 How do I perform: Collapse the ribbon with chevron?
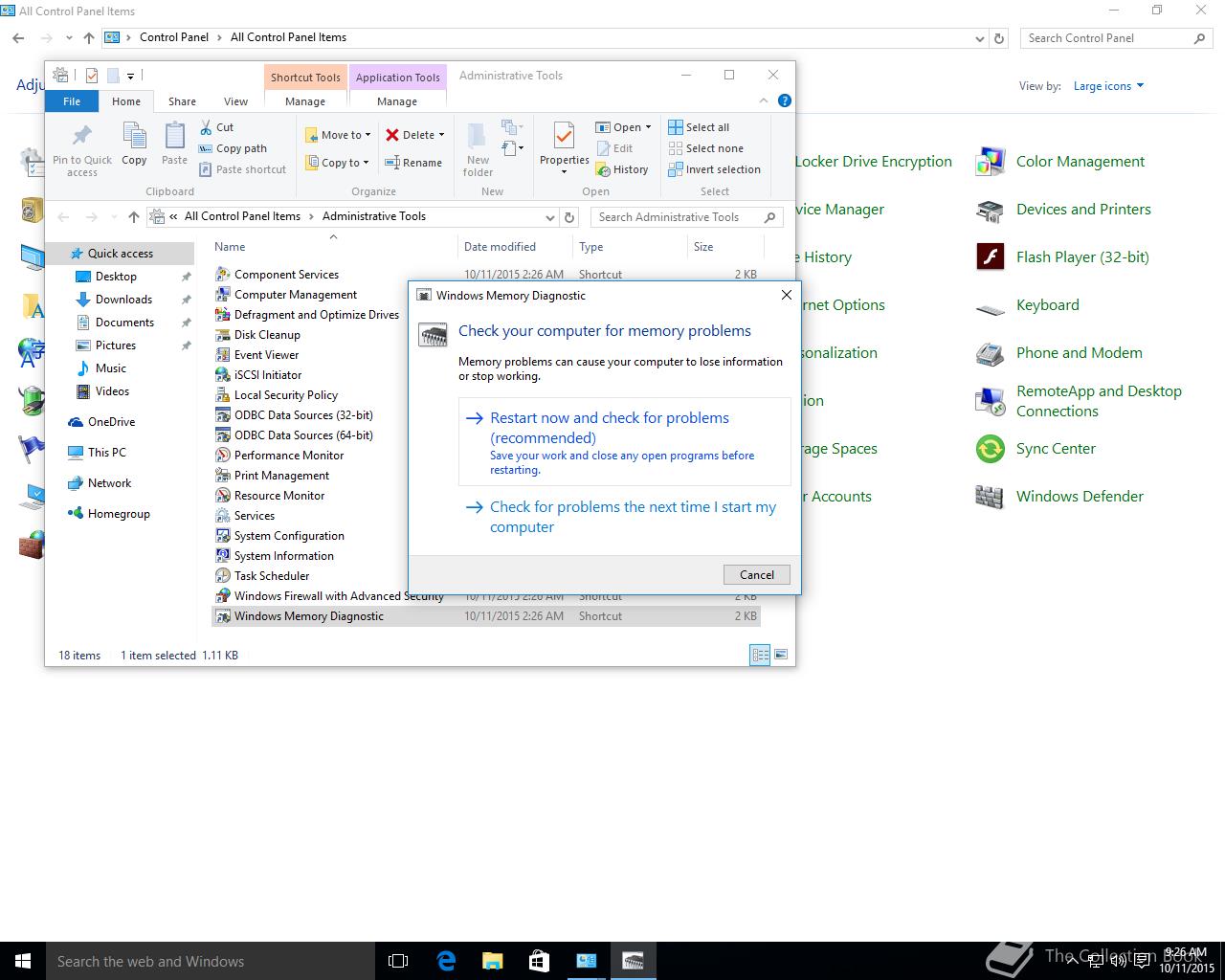764,100
